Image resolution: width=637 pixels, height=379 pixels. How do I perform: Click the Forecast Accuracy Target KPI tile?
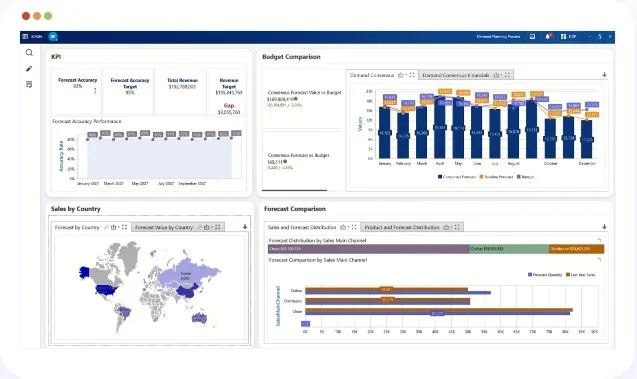[x=128, y=91]
